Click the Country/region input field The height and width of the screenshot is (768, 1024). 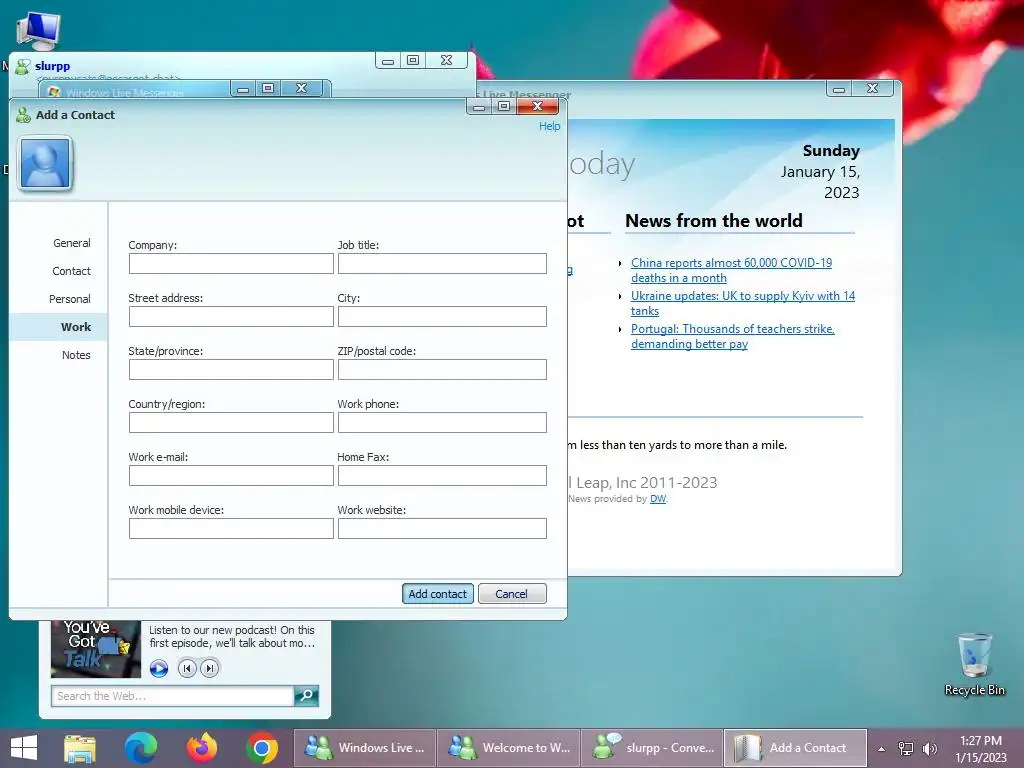(231, 423)
